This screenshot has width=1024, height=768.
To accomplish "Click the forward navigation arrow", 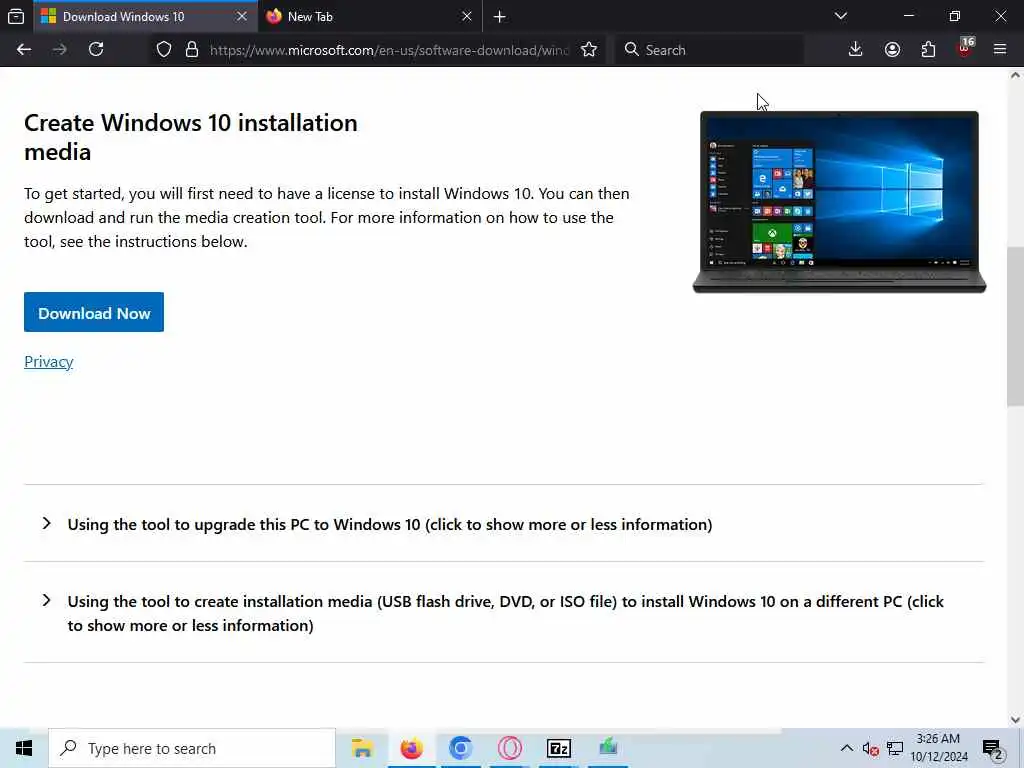I will 60,50.
